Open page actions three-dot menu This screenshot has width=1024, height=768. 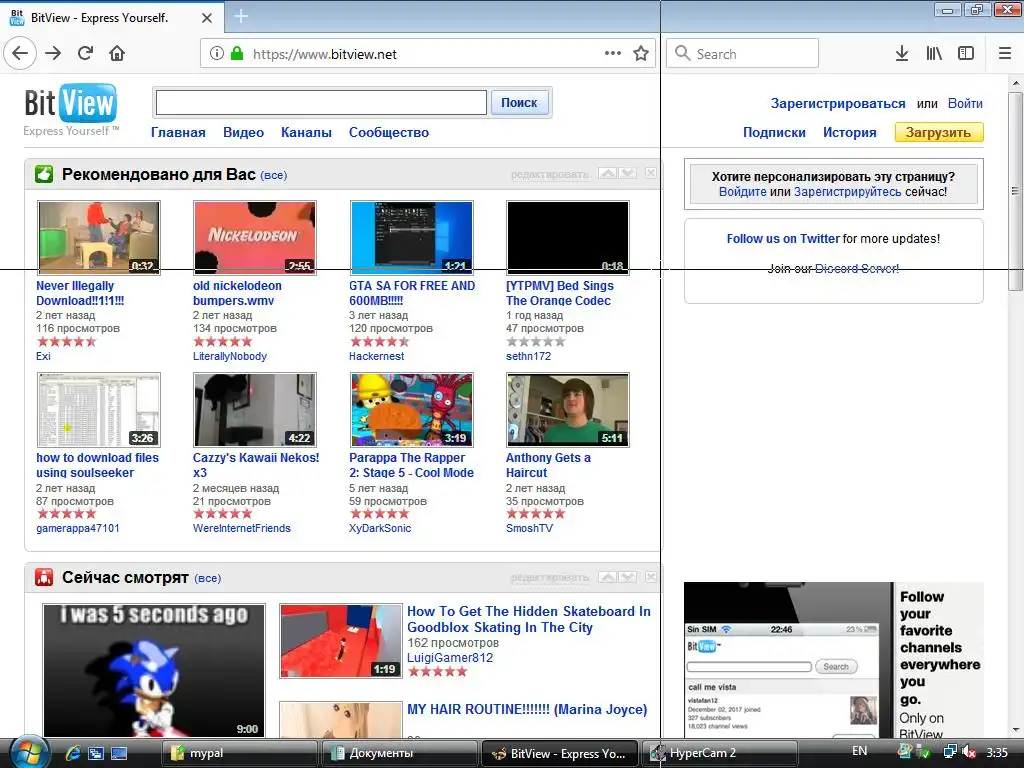[613, 54]
